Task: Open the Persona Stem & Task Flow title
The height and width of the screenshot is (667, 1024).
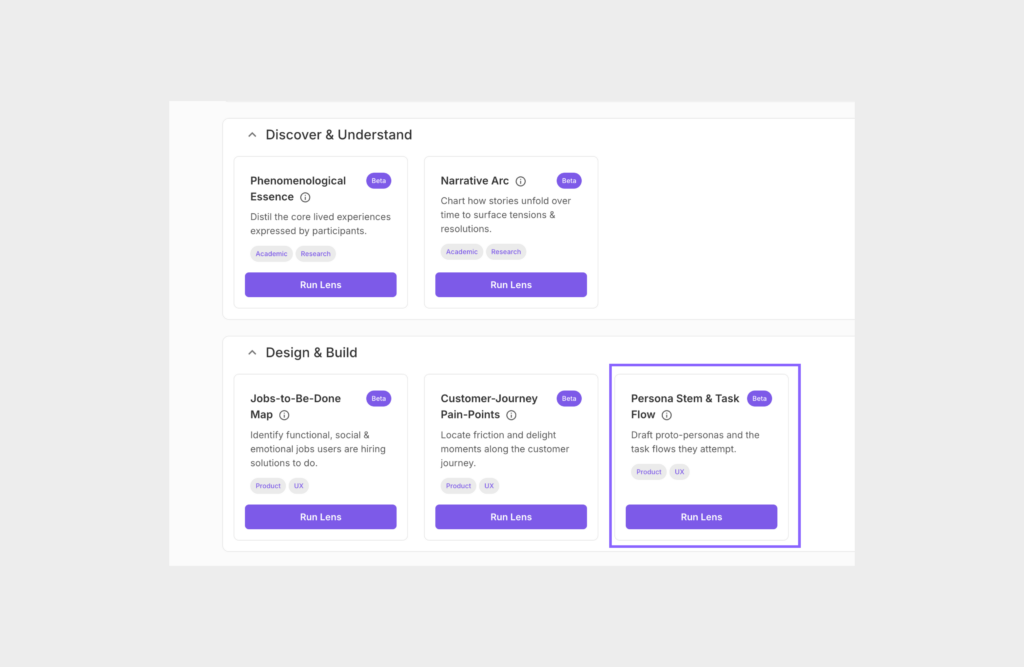Action: pos(685,399)
